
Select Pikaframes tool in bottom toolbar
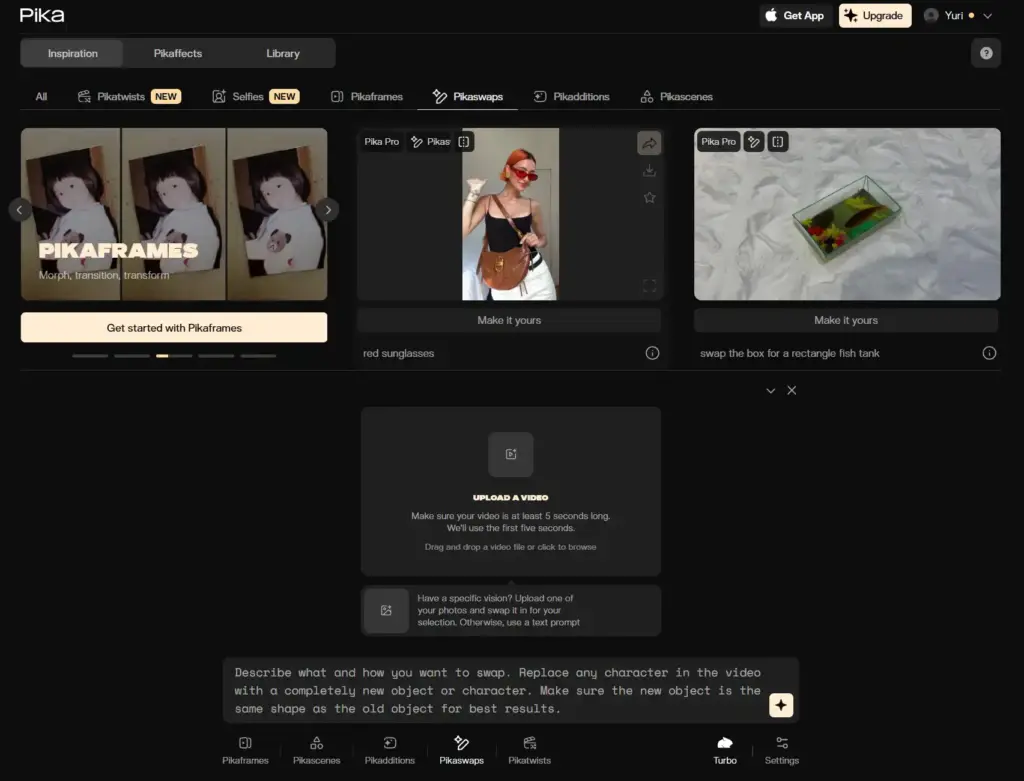[x=245, y=750]
